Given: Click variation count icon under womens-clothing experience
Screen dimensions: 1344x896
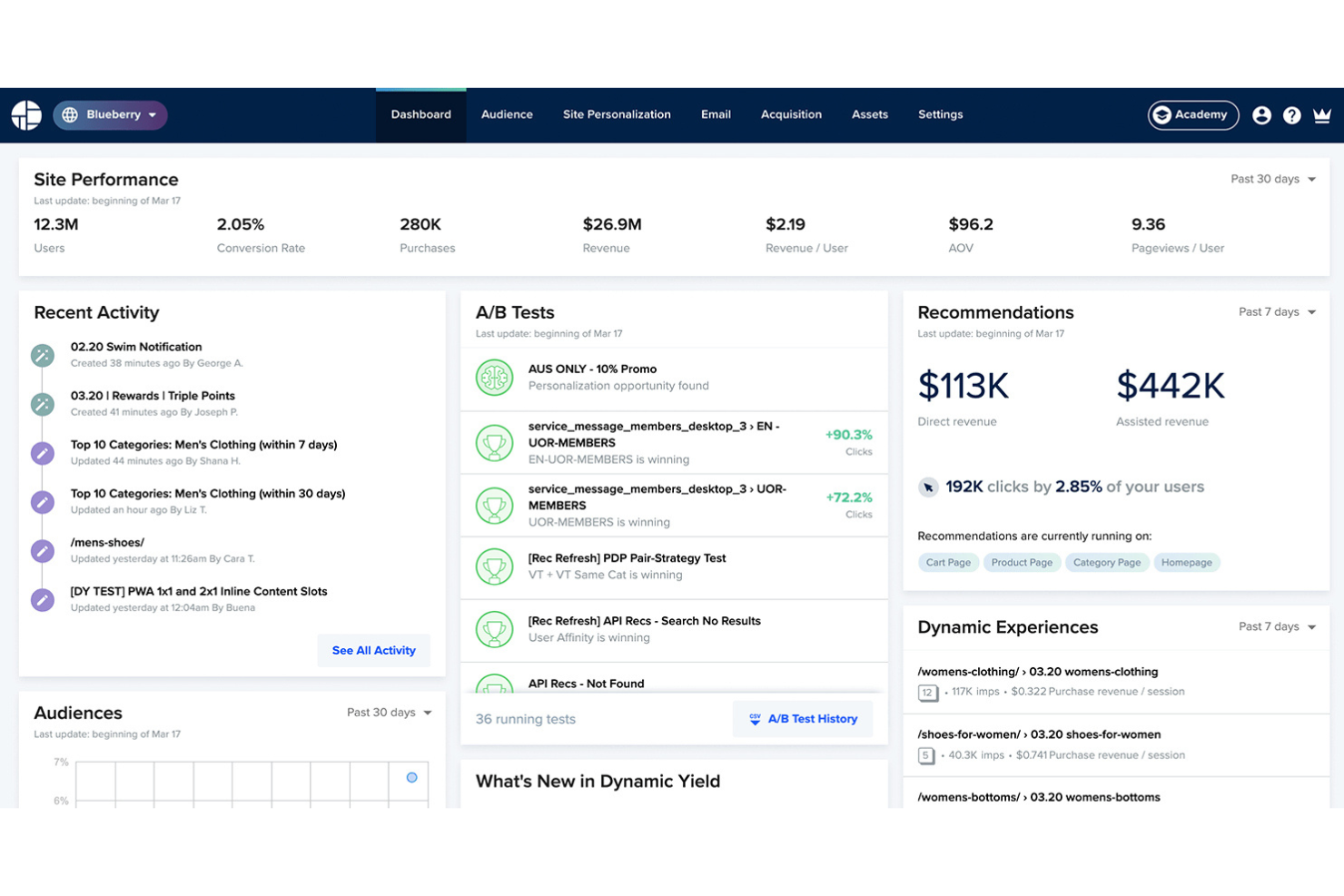Looking at the screenshot, I should pyautogui.click(x=927, y=693).
